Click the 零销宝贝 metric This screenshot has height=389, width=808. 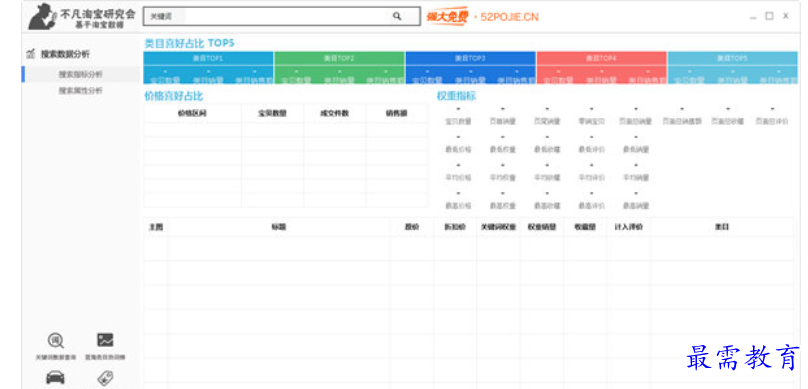(x=592, y=122)
